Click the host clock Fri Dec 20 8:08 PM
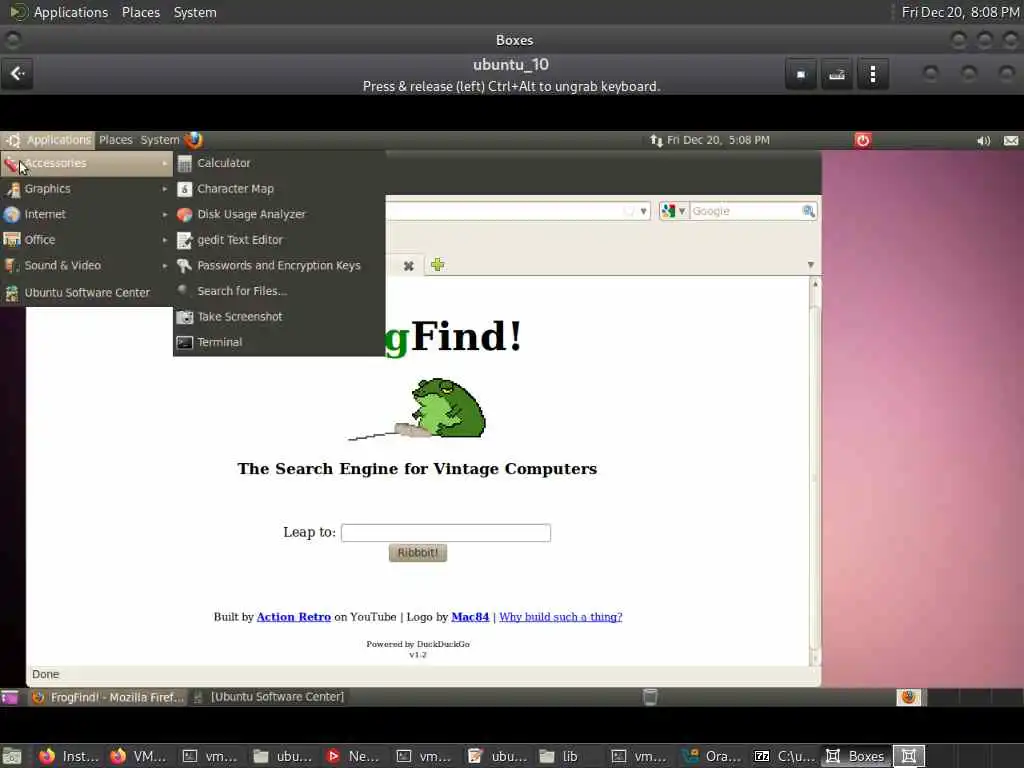1024x768 pixels. (959, 12)
